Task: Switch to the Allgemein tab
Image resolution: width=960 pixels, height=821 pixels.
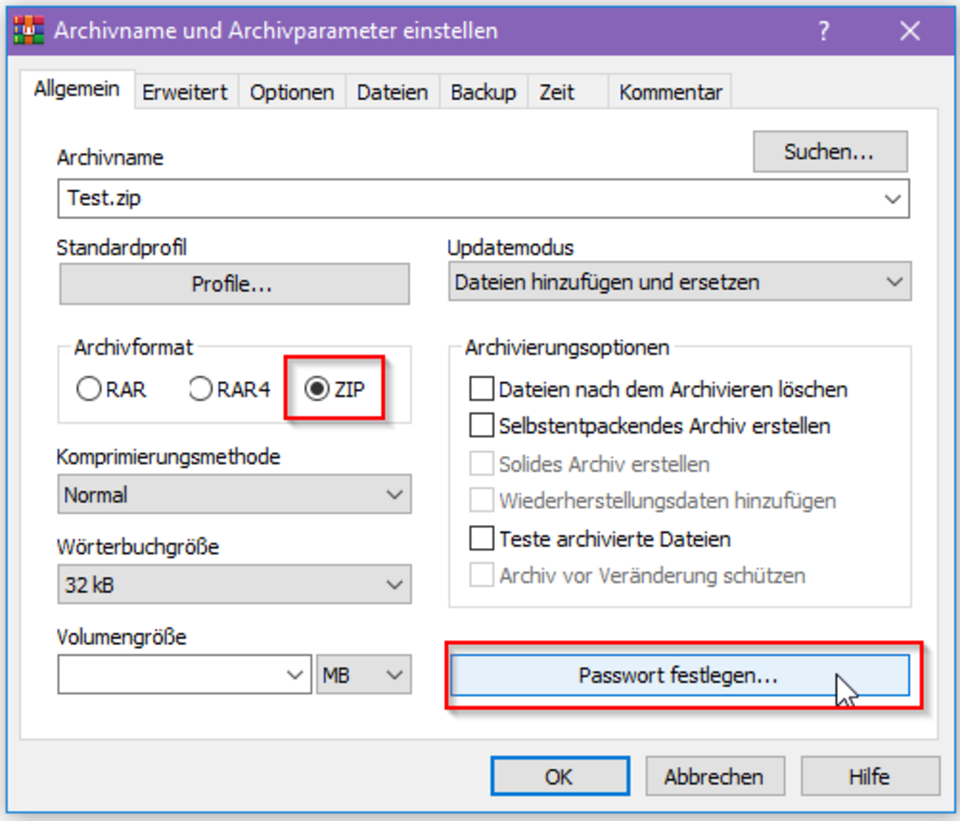Action: 77,89
